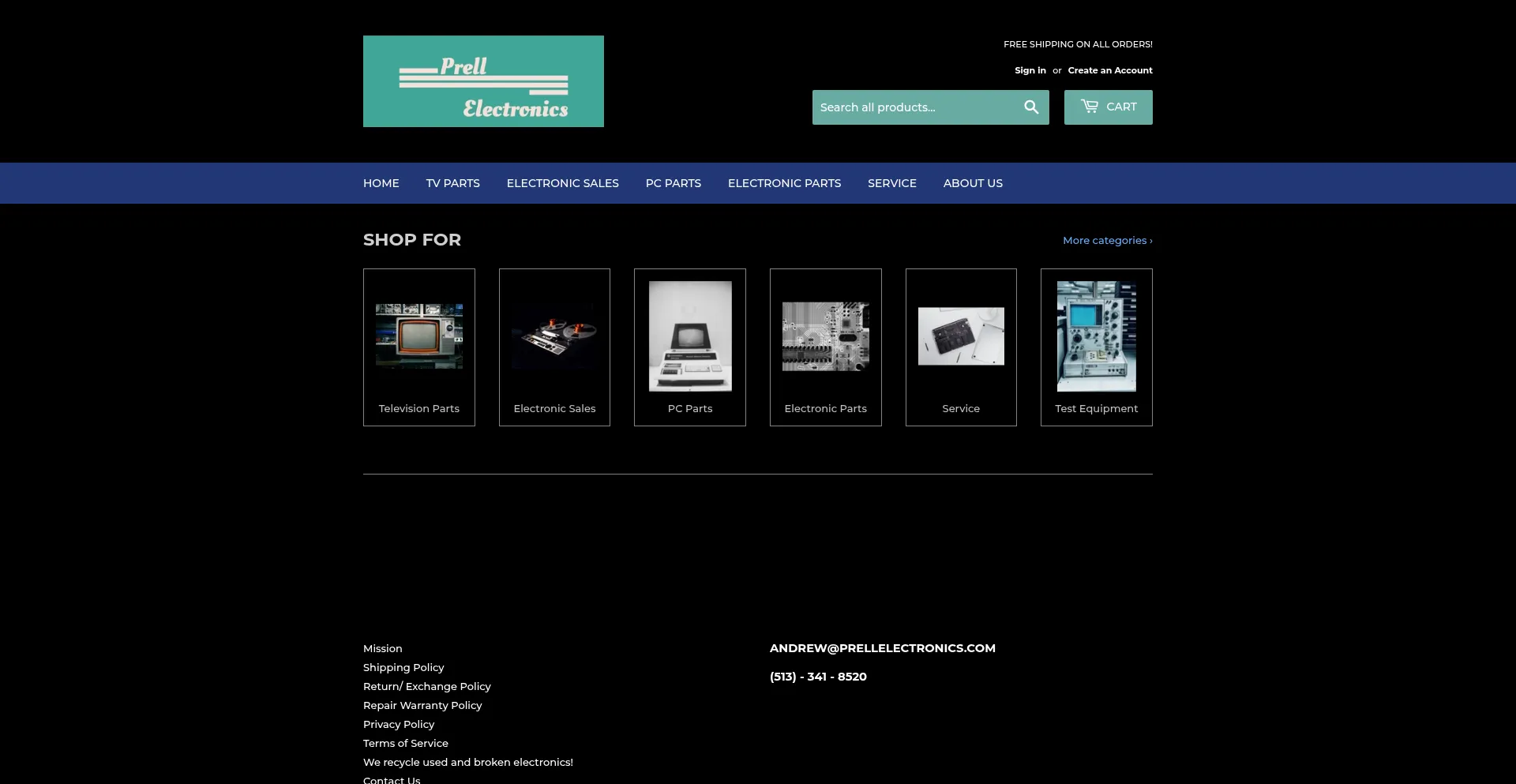The image size is (1516, 784).
Task: Expand More categories link
Action: coord(1107,241)
